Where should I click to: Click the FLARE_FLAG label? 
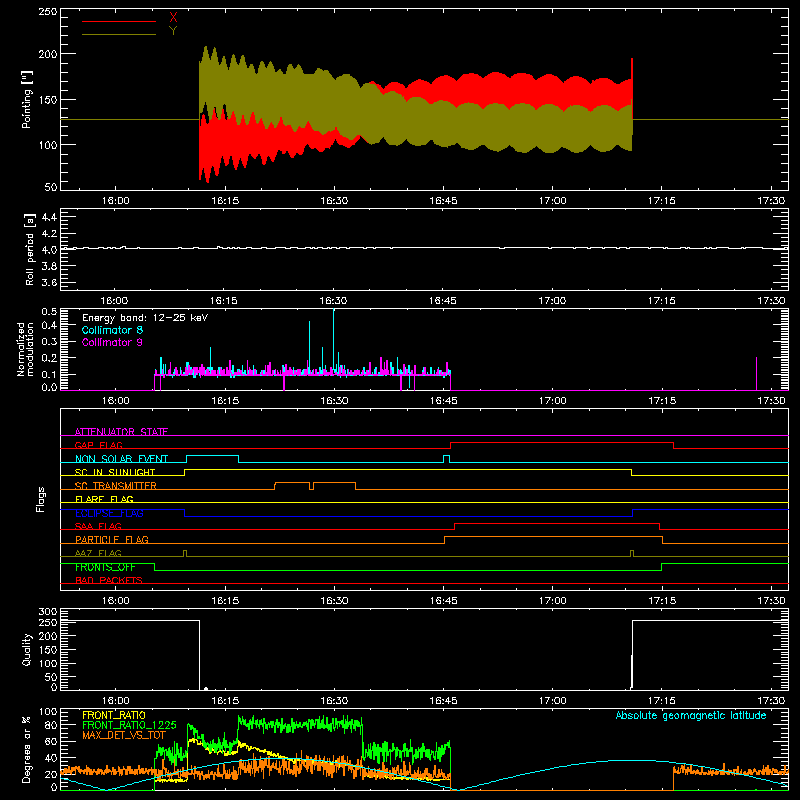[104, 499]
